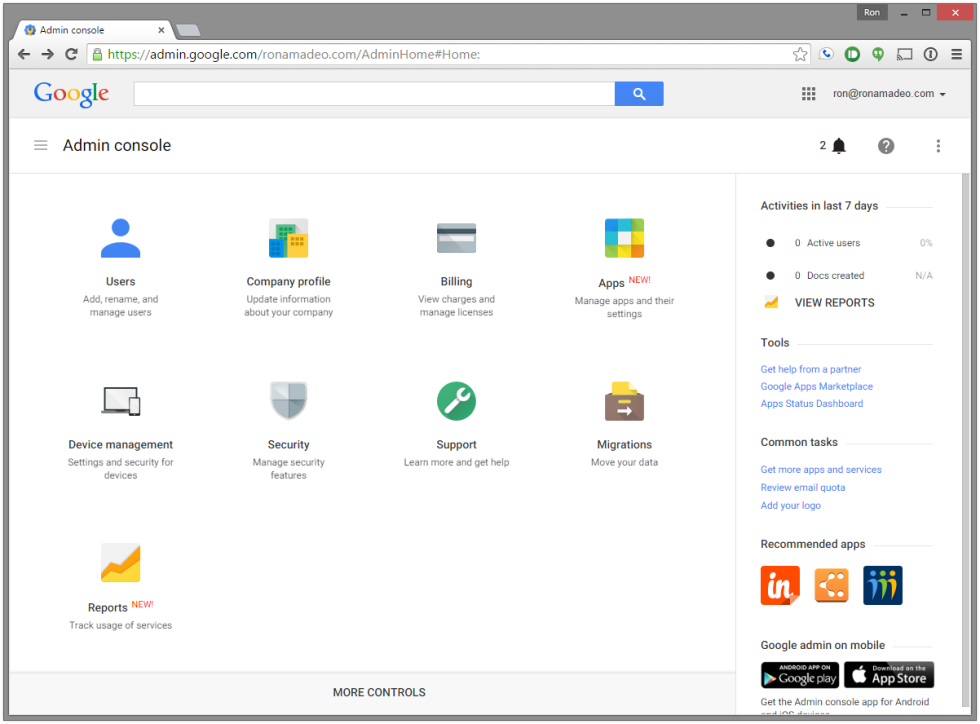
Task: Open the Chrome hamburger menu
Action: pos(956,54)
